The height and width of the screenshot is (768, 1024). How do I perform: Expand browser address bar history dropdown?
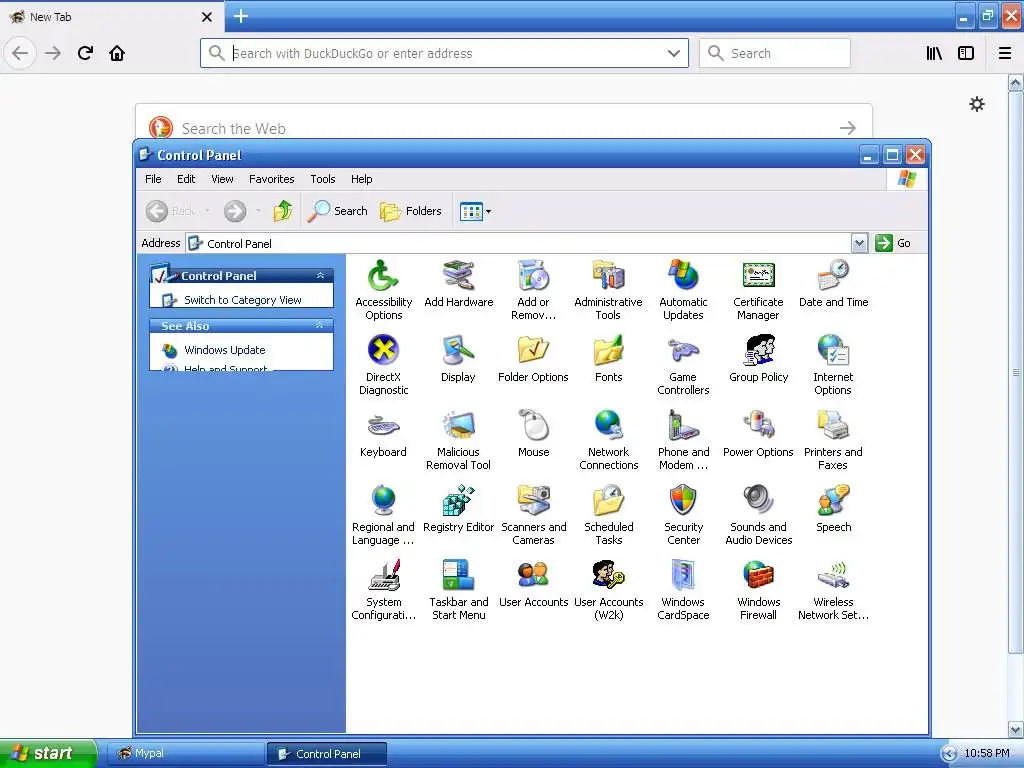point(674,54)
